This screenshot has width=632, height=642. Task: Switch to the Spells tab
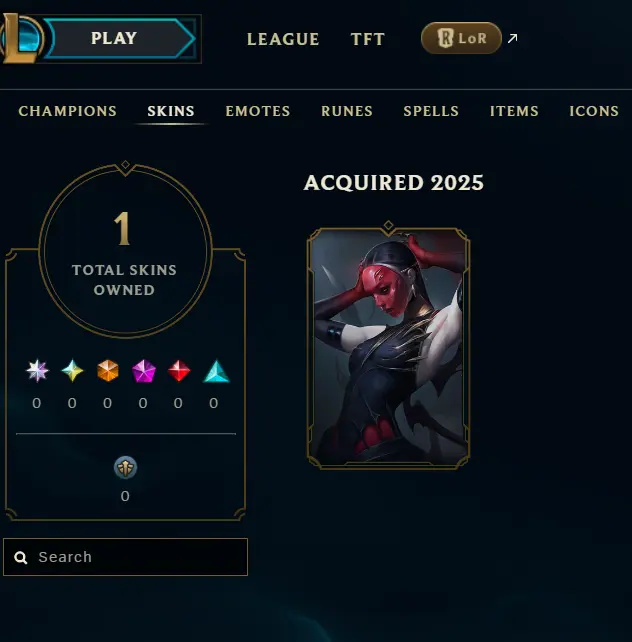(431, 111)
